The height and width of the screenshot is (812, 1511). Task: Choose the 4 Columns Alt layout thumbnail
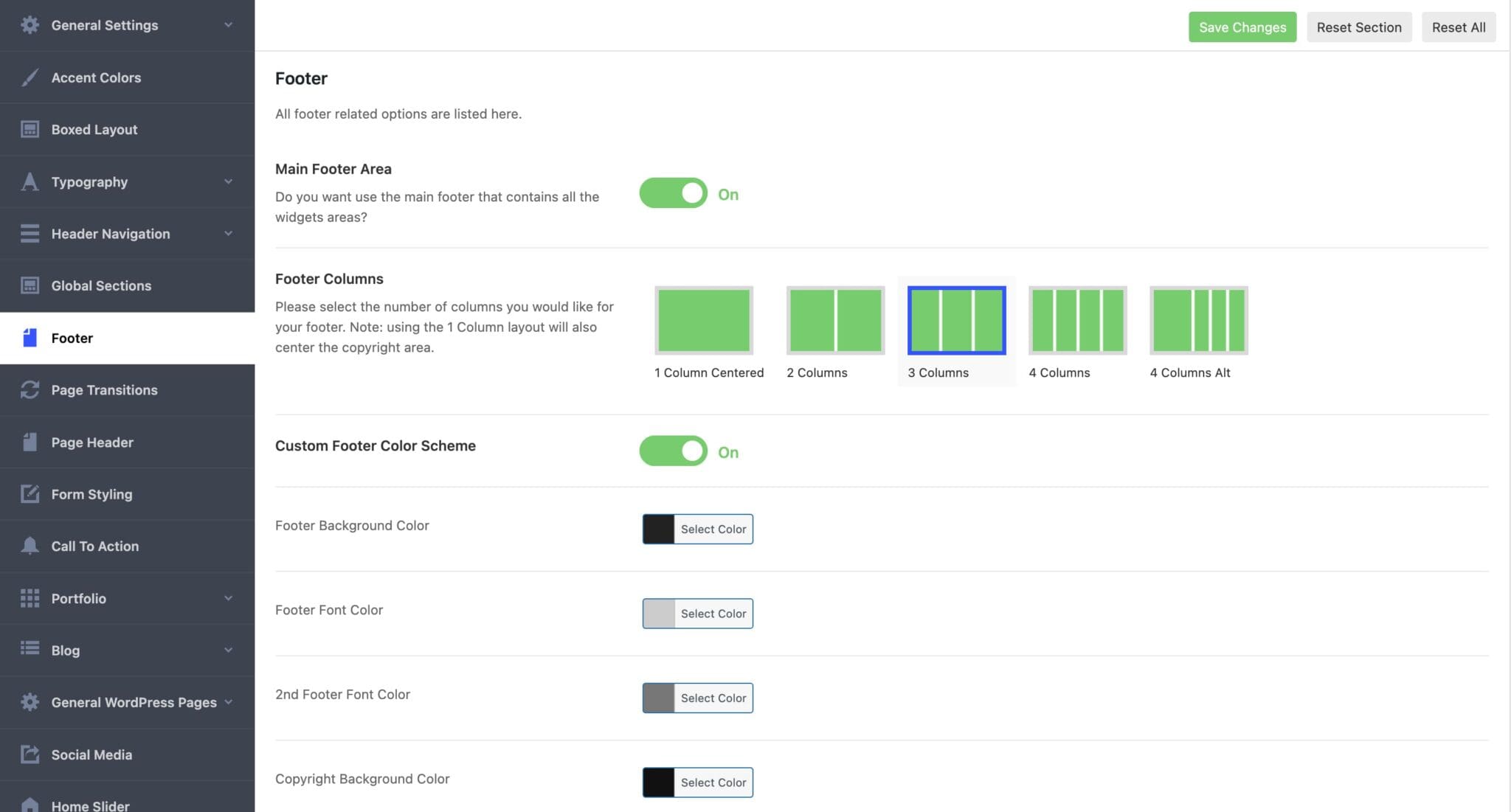tap(1197, 320)
